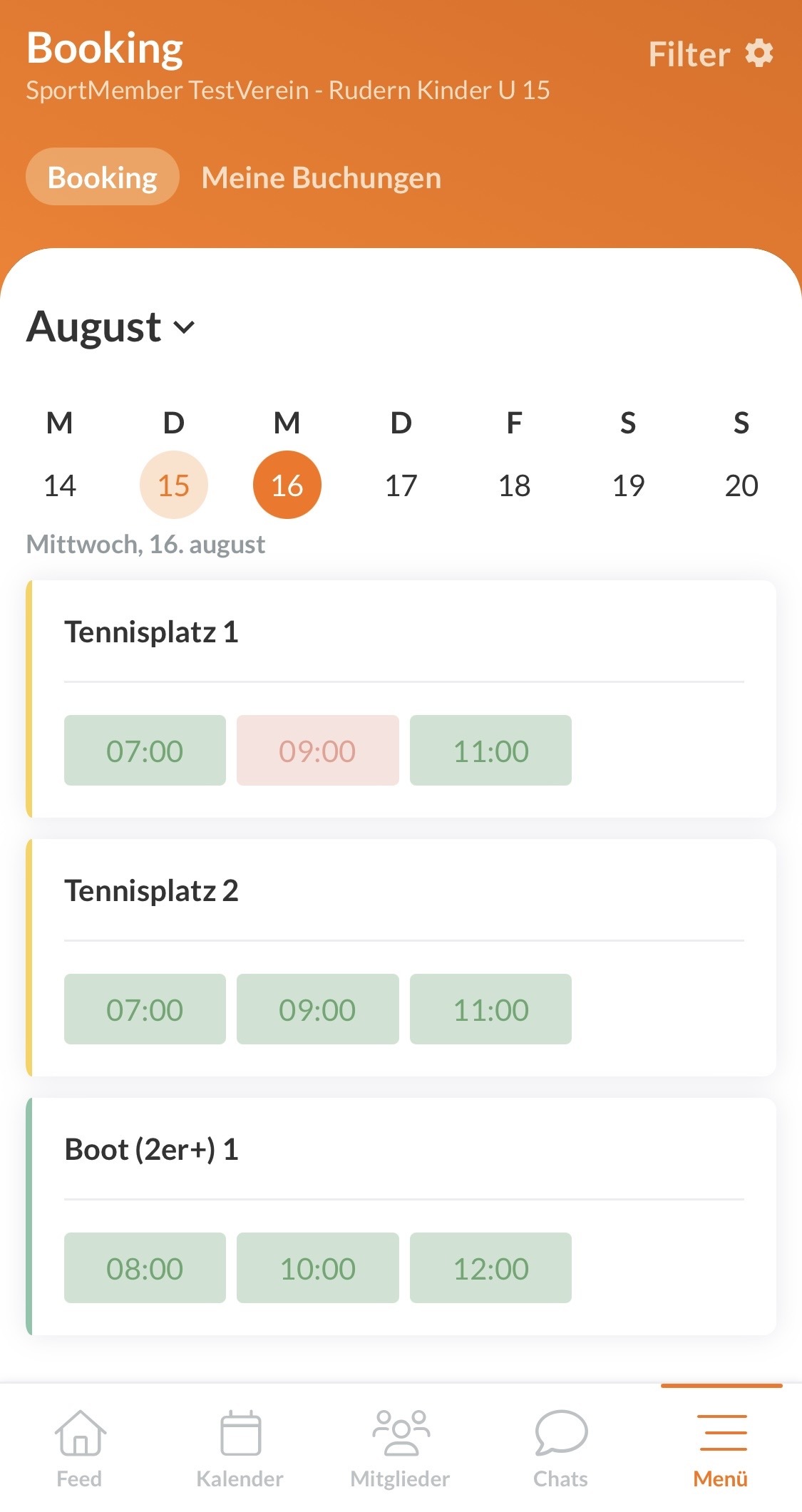
Task: Book Tennisplatz 2 at 09:00
Action: point(317,1009)
